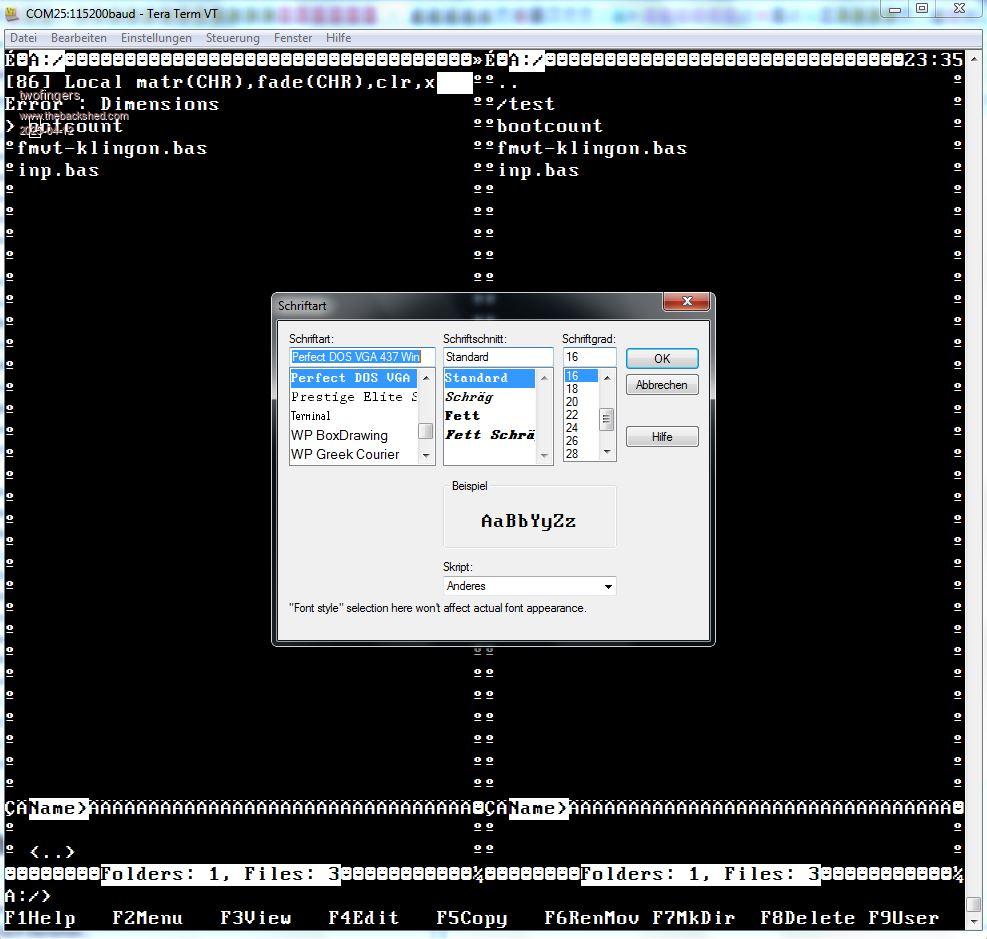Select the WP BoxDrawing font

pos(339,435)
